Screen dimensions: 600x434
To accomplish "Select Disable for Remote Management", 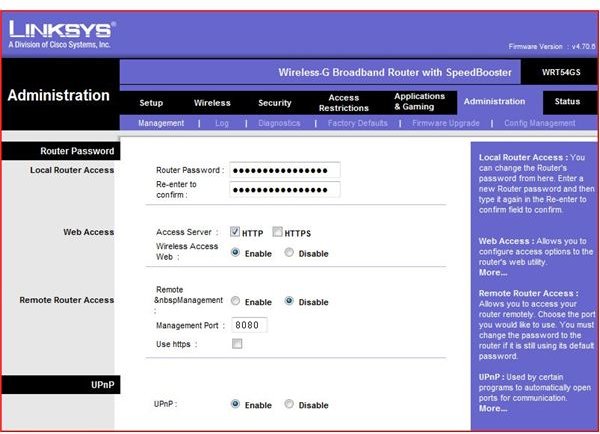I will tap(289, 301).
